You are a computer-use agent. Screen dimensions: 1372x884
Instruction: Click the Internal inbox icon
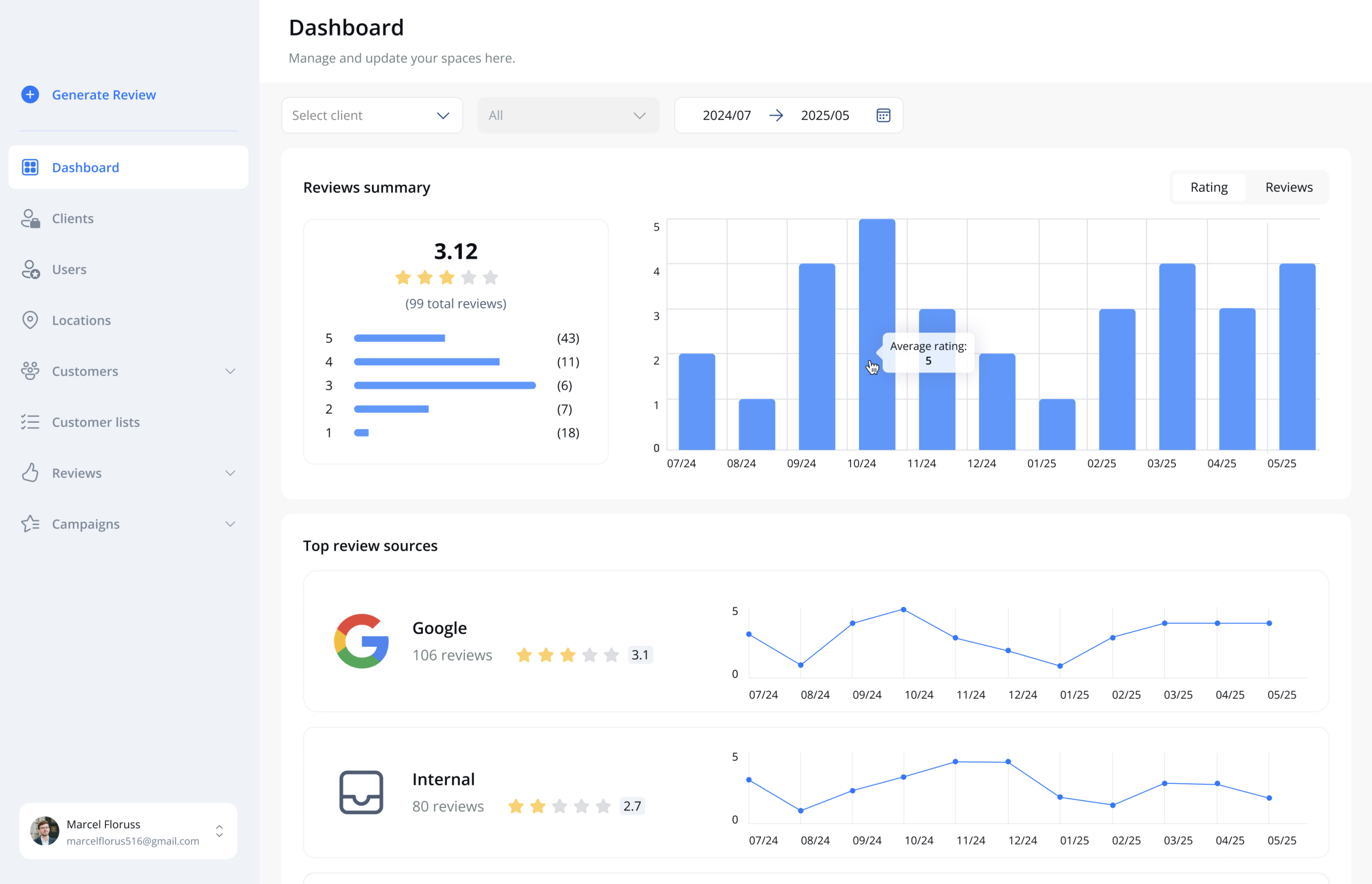(x=361, y=792)
